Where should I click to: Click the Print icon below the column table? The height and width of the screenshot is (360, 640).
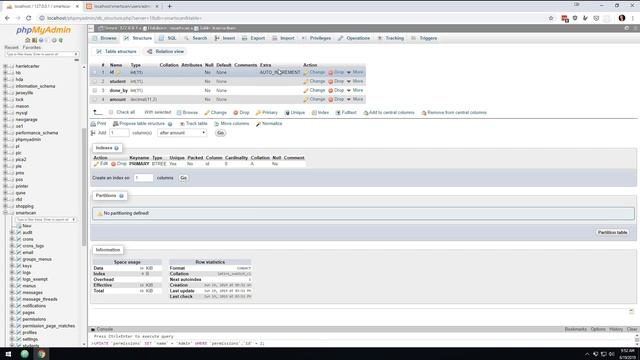[93, 124]
